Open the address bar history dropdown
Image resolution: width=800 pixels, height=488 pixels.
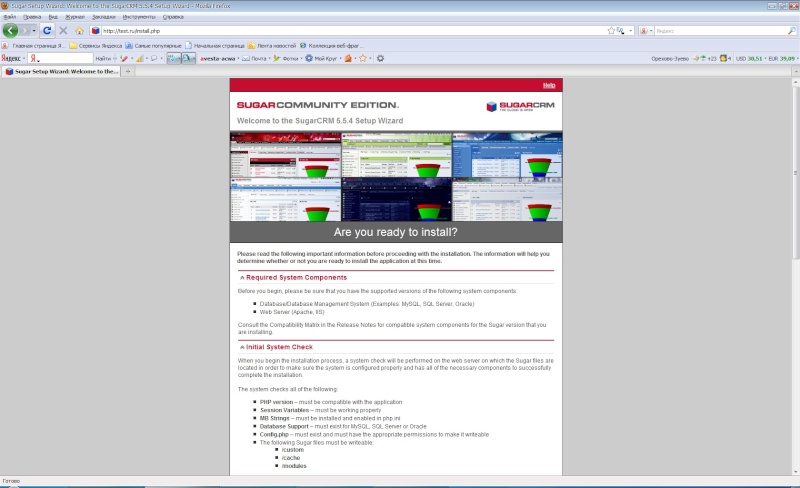tap(631, 31)
